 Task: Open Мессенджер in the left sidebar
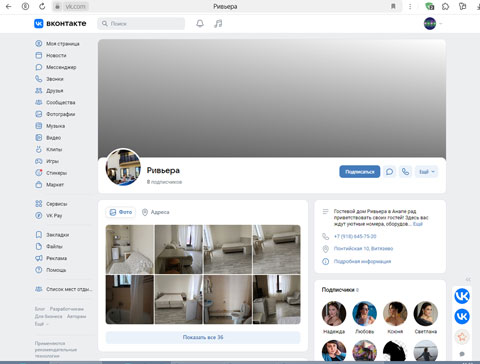pyautogui.click(x=56, y=67)
